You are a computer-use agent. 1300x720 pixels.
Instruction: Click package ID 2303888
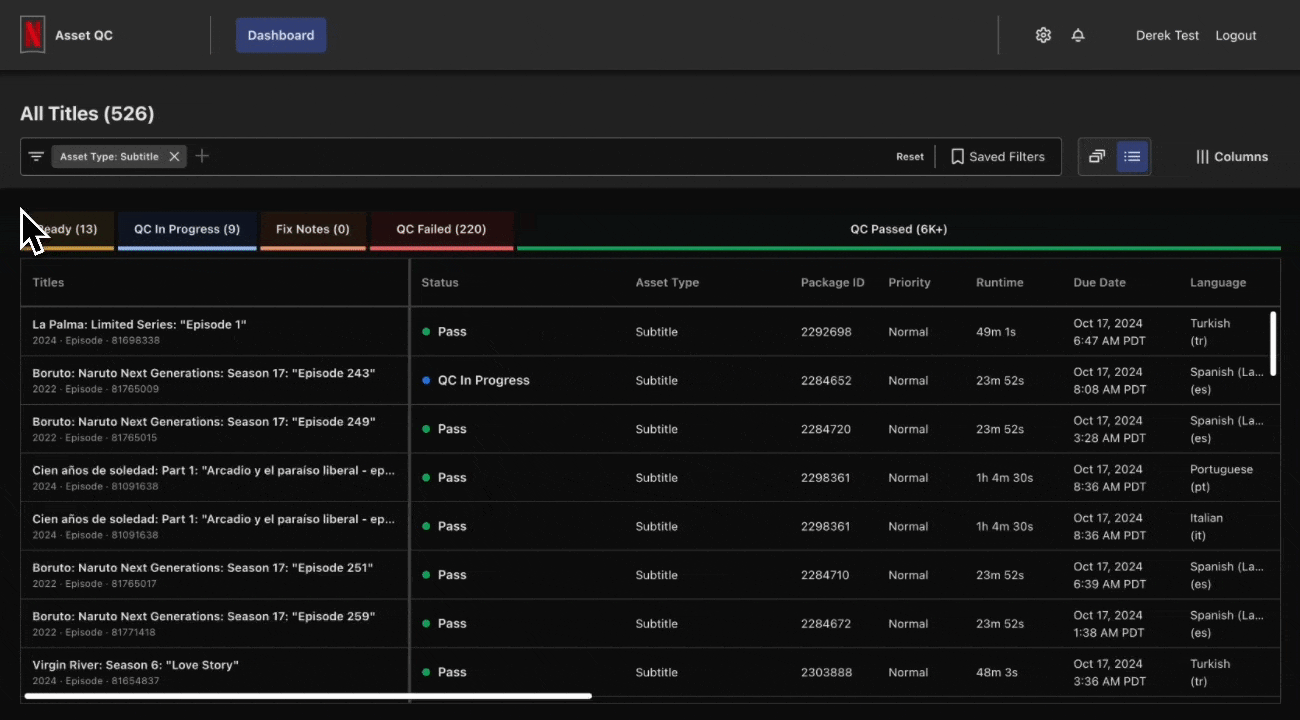coord(826,672)
